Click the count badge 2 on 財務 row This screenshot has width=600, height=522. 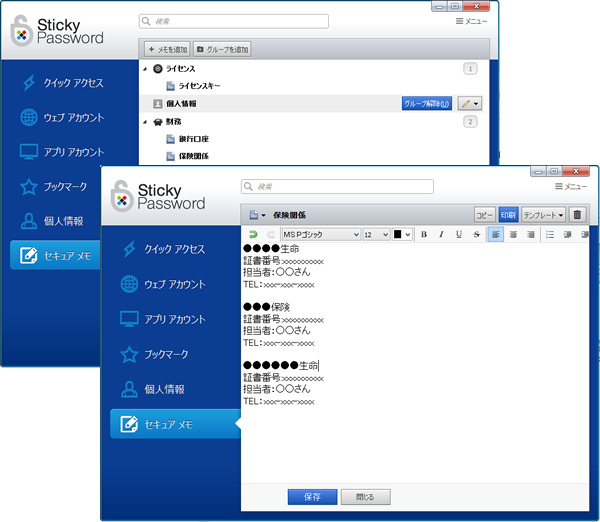coord(470,122)
